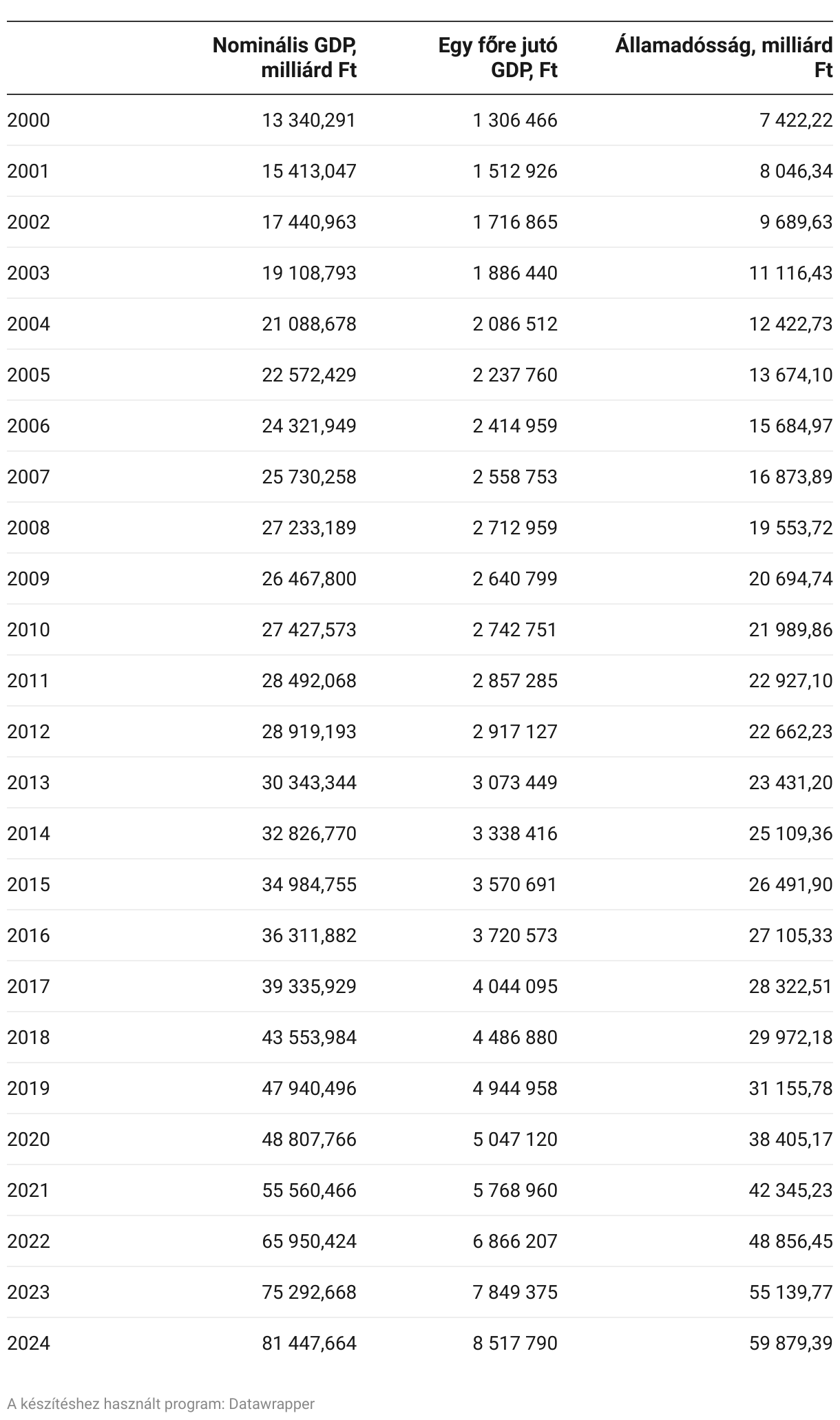Select the 2024 year row label
This screenshot has width=840, height=1420.
point(28,1344)
